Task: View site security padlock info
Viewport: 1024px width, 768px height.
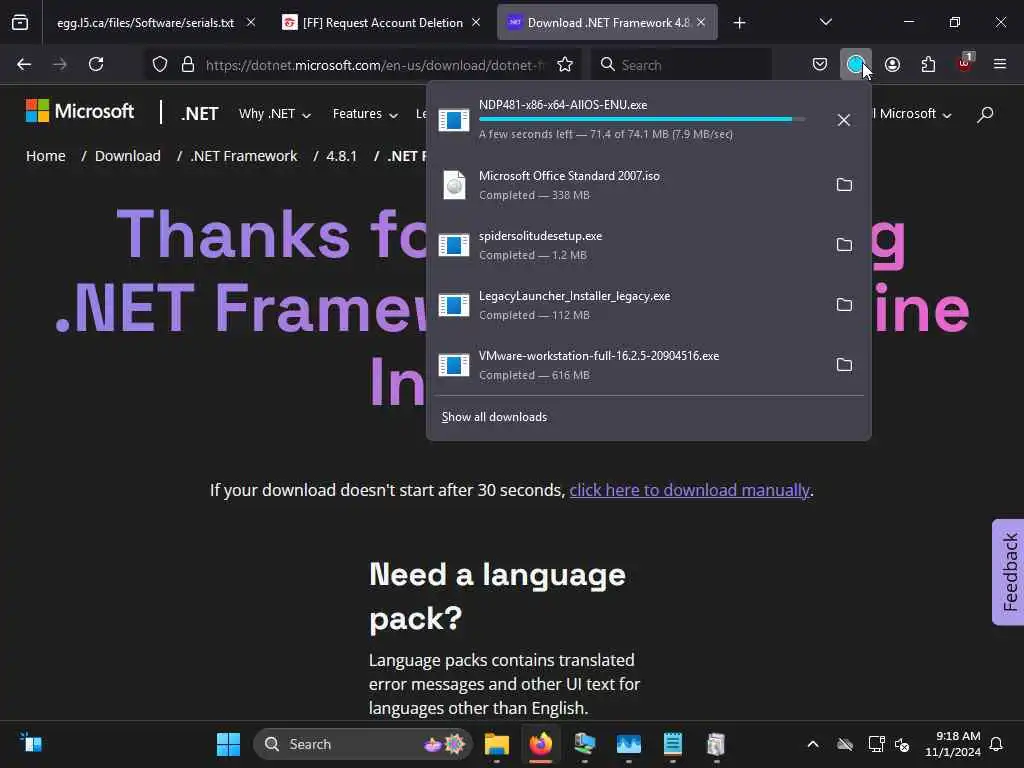Action: [x=188, y=65]
